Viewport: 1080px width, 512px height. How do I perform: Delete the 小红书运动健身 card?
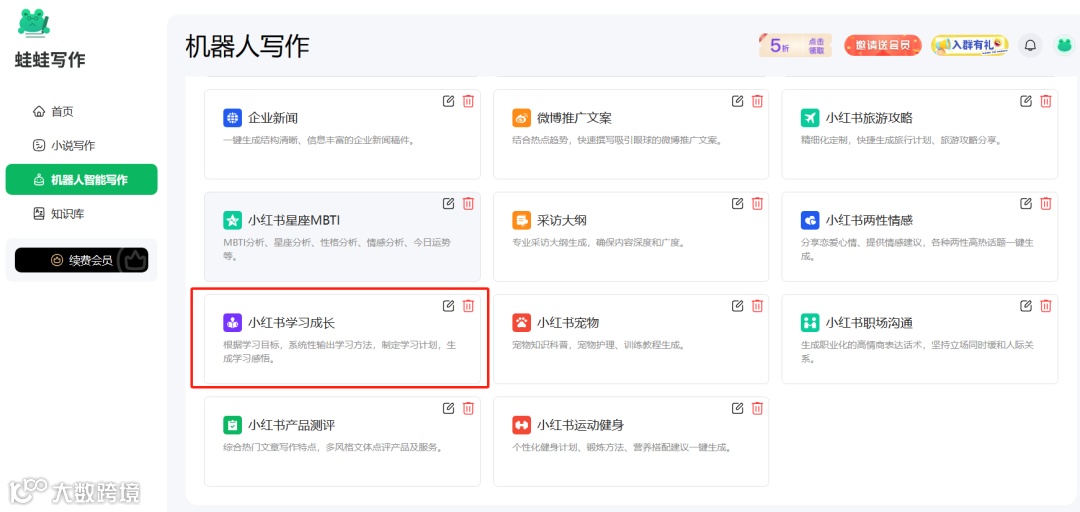(757, 408)
